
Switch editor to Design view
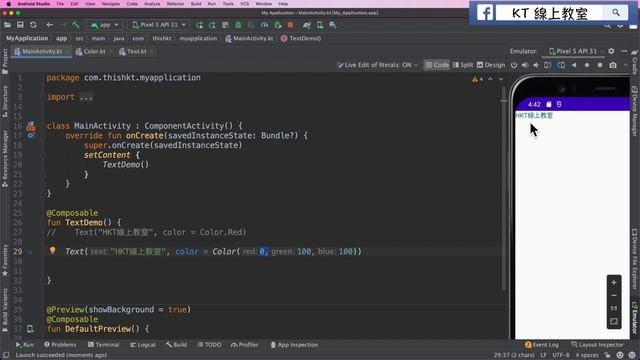click(x=491, y=65)
